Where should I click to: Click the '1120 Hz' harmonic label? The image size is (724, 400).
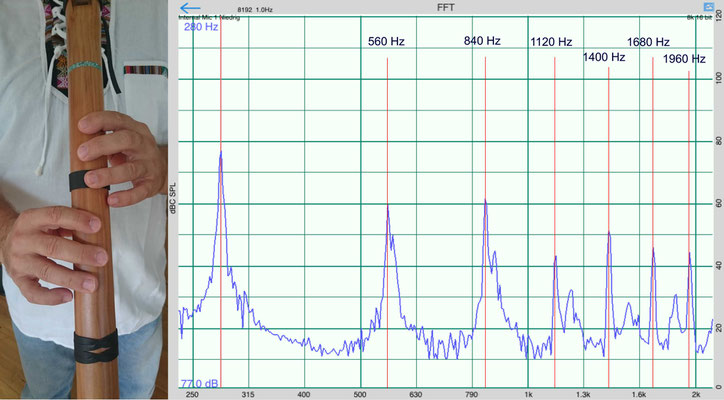coord(551,42)
